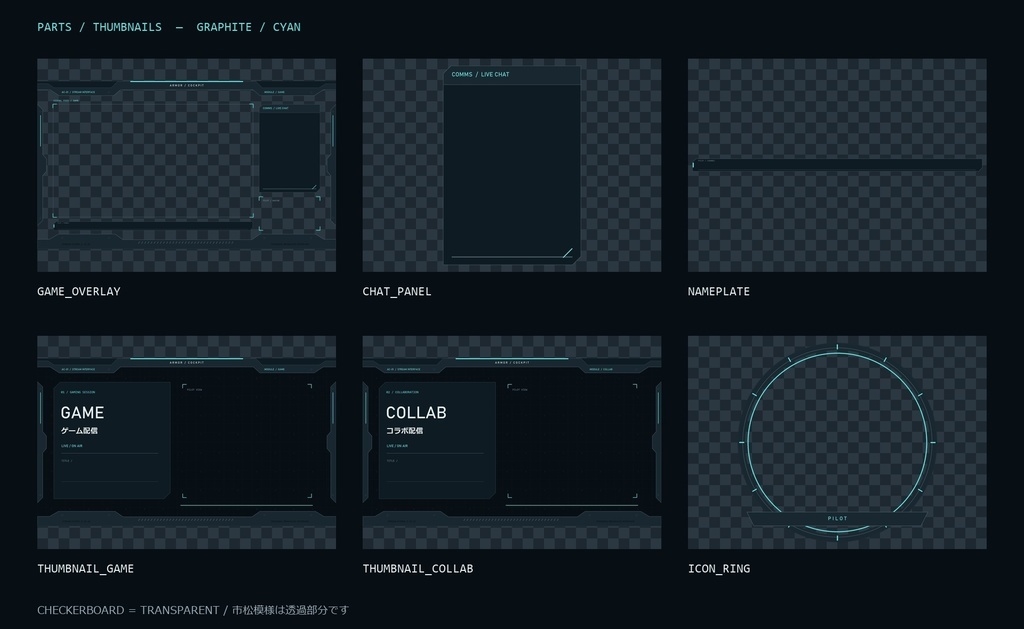Click the PILOT label on the ring
This screenshot has width=1024, height=629.
coord(837,518)
